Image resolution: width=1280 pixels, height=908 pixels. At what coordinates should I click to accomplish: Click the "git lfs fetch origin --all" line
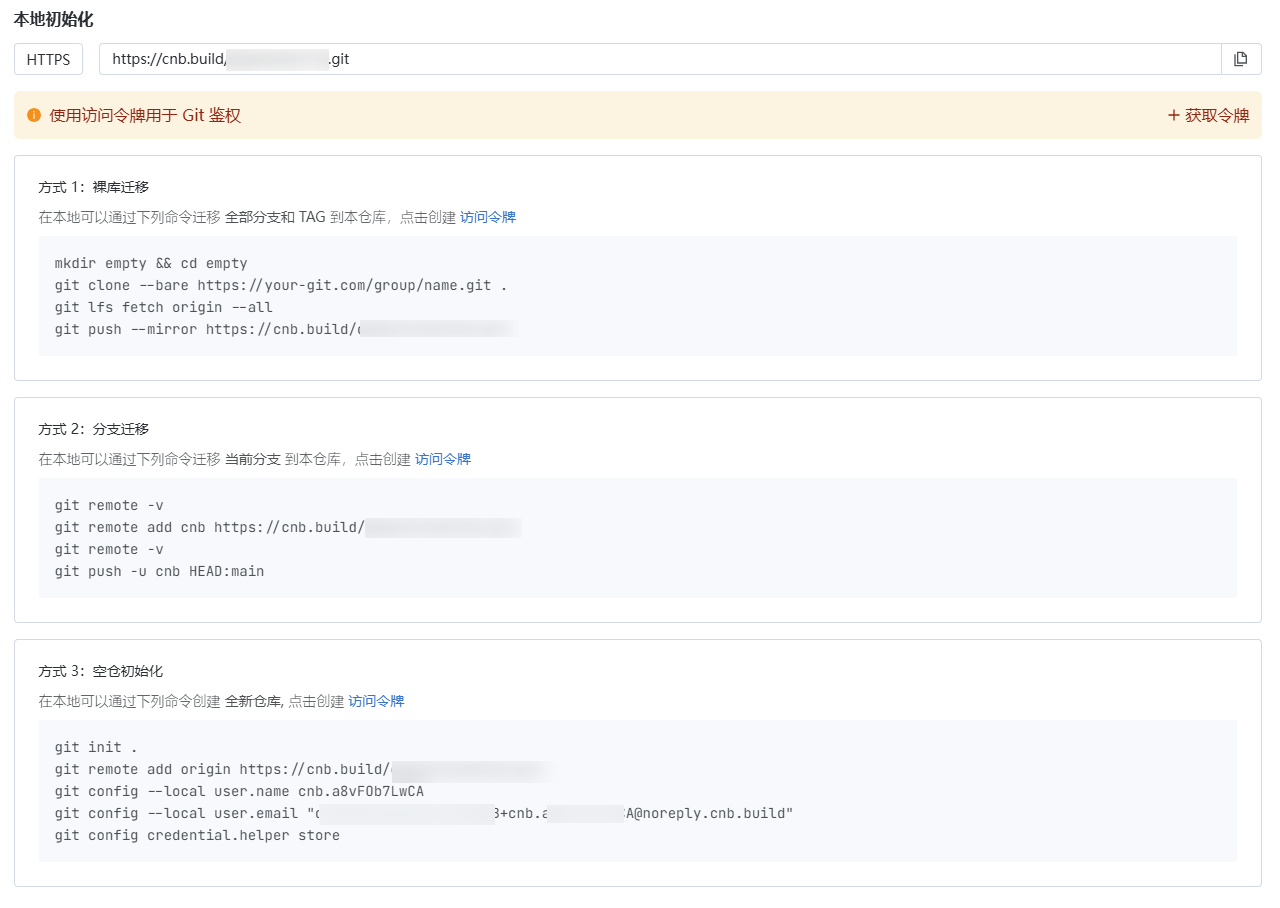(x=164, y=307)
